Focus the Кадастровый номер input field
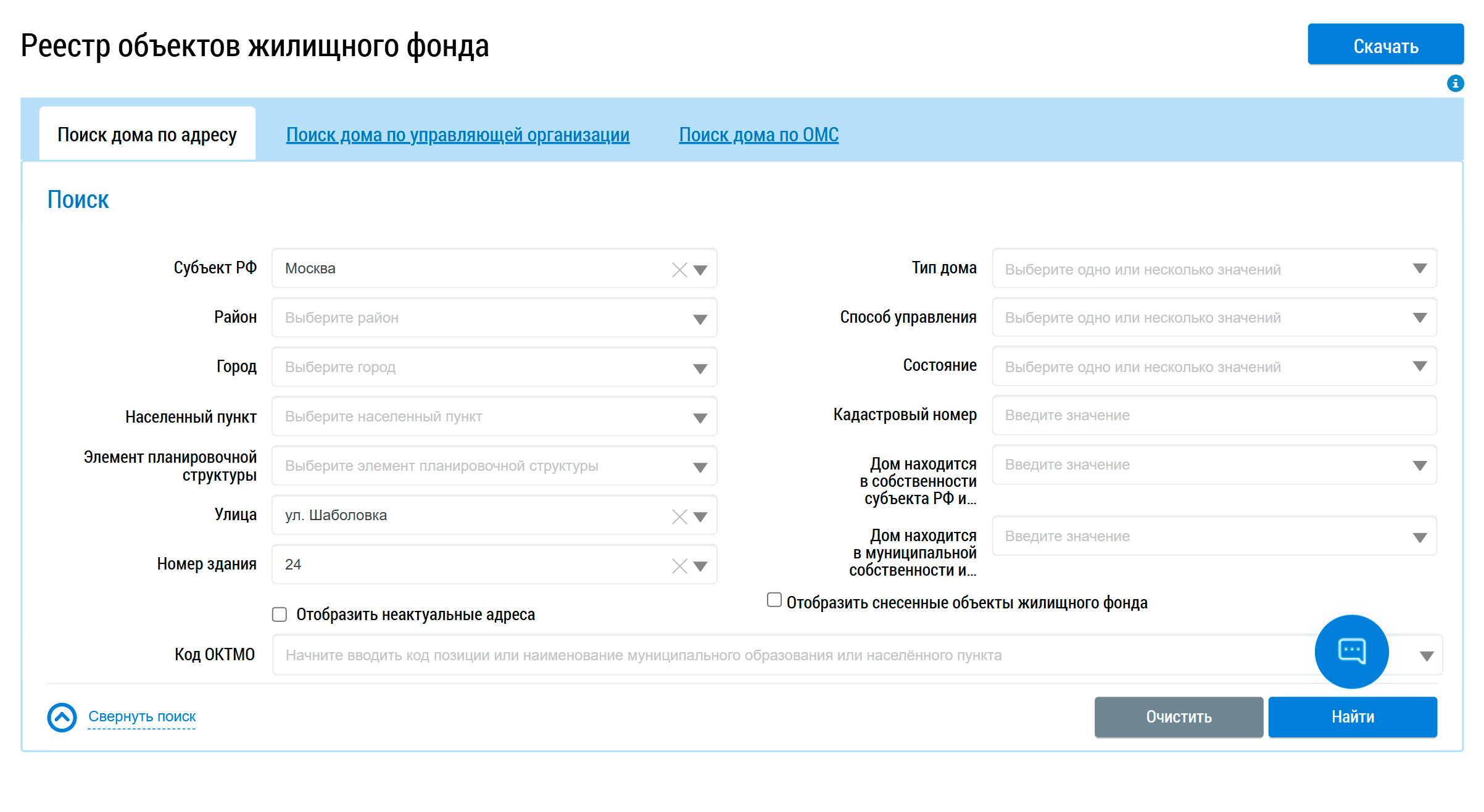This screenshot has width=1484, height=812. coord(1214,415)
